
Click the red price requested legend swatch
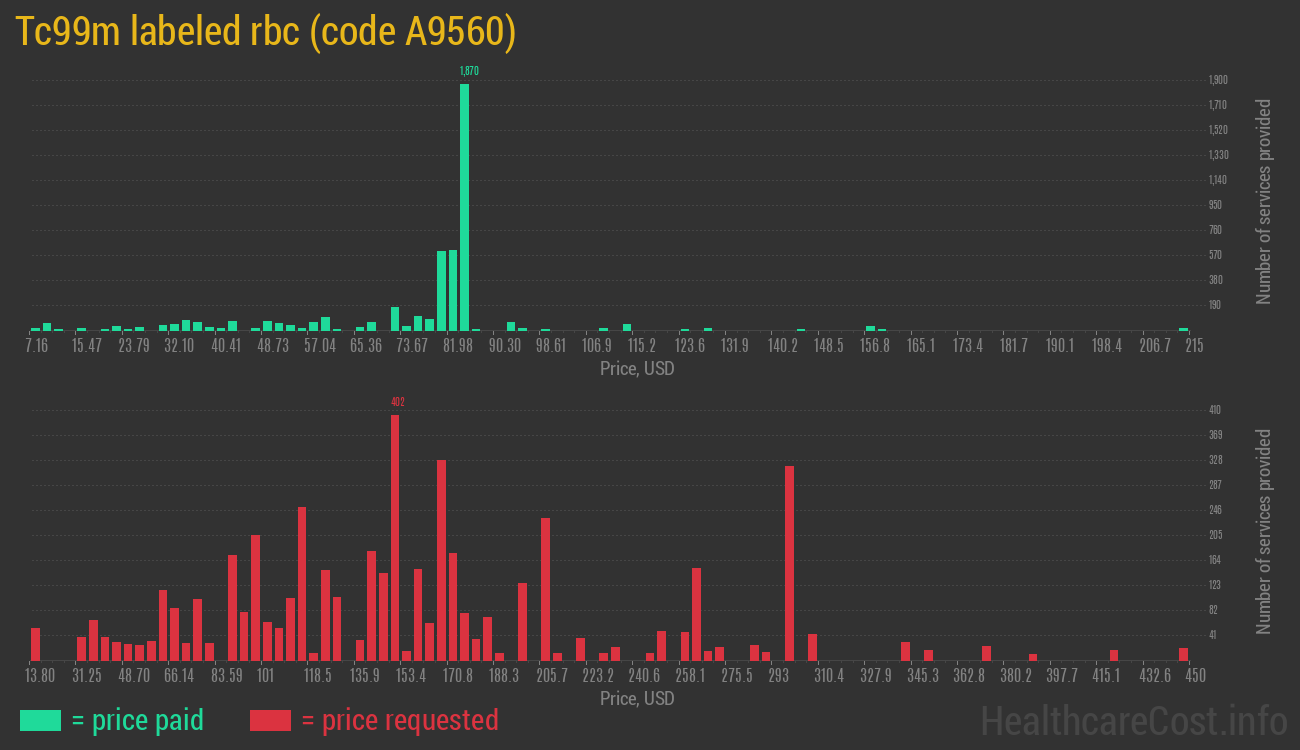[270, 720]
